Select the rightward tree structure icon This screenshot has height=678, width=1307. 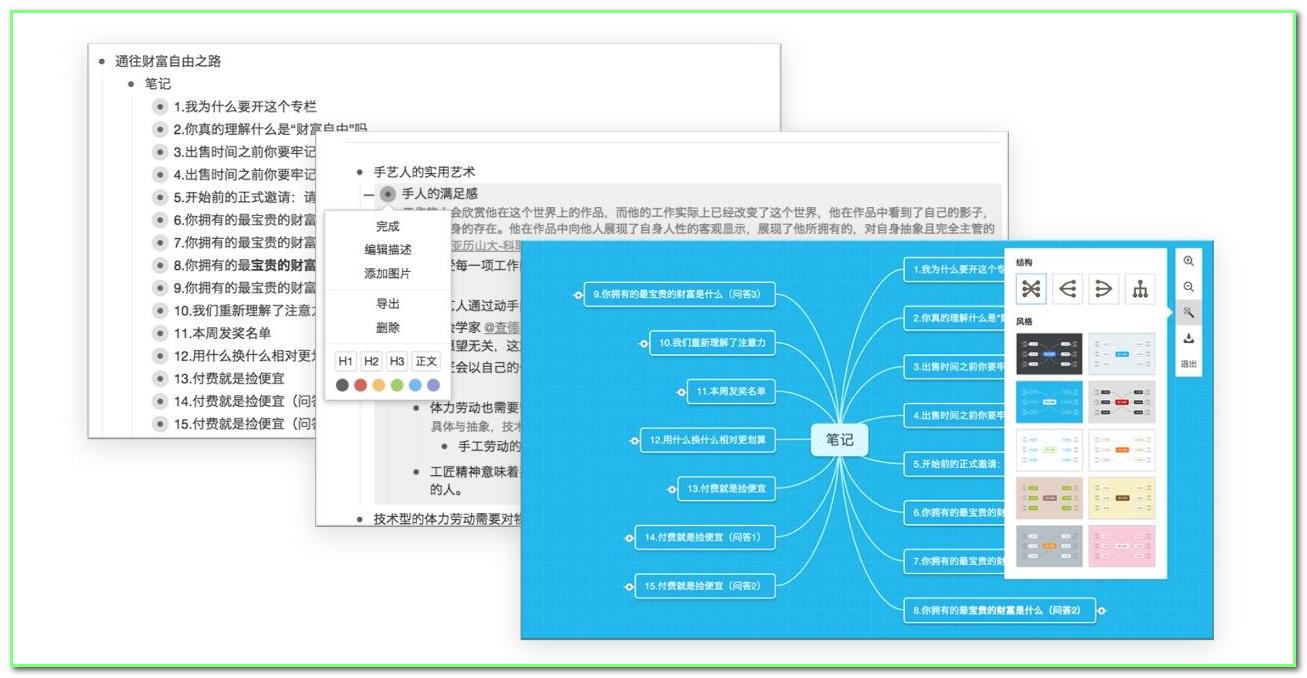click(x=1102, y=287)
